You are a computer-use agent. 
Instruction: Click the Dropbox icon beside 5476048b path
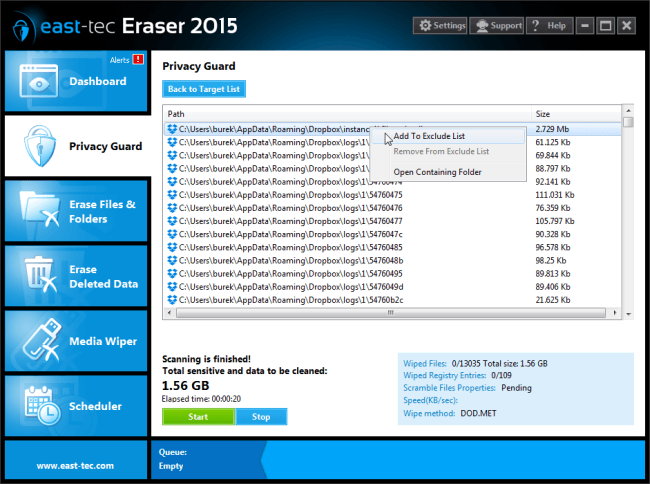coord(172,261)
